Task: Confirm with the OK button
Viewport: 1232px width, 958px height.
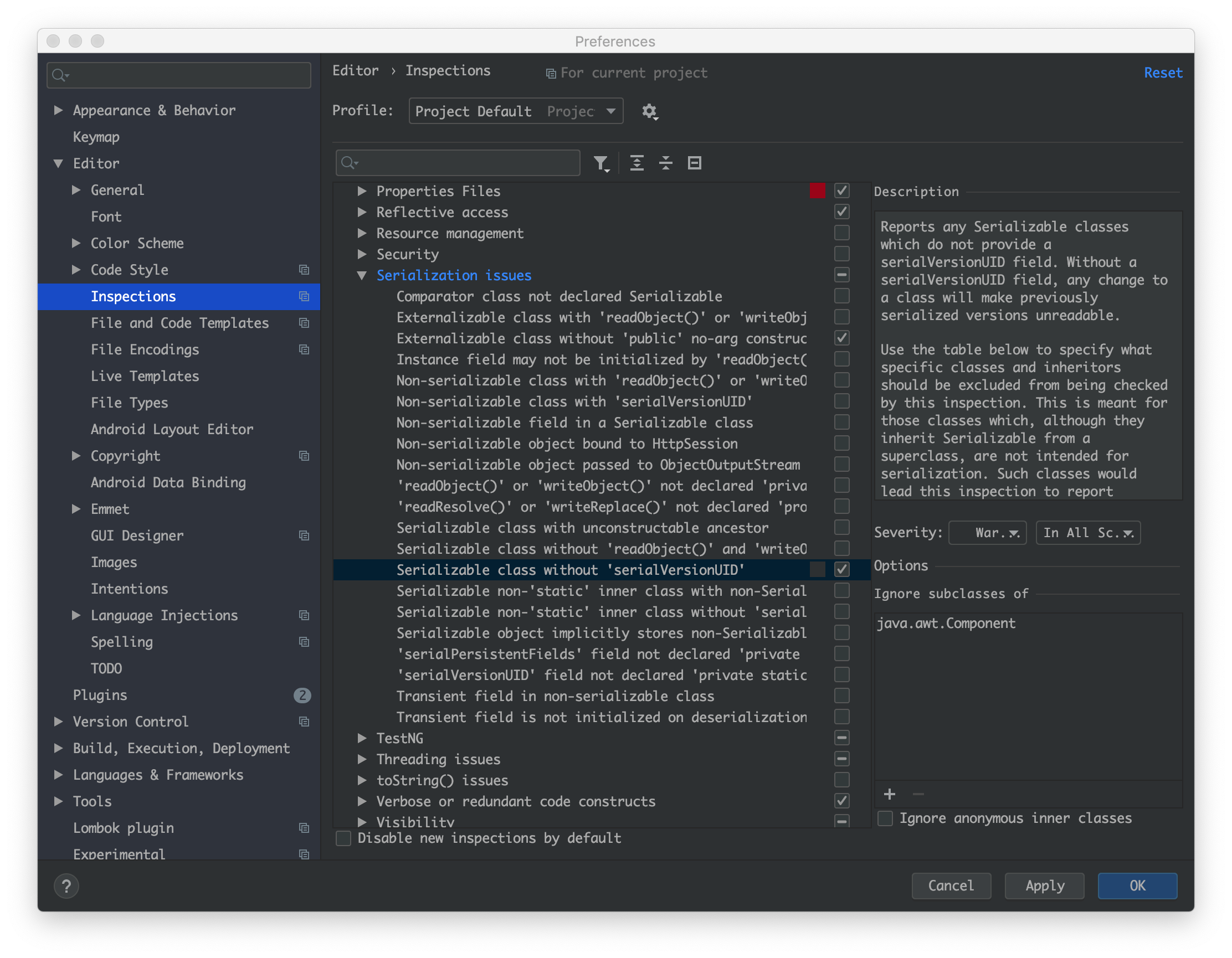Action: click(x=1137, y=885)
